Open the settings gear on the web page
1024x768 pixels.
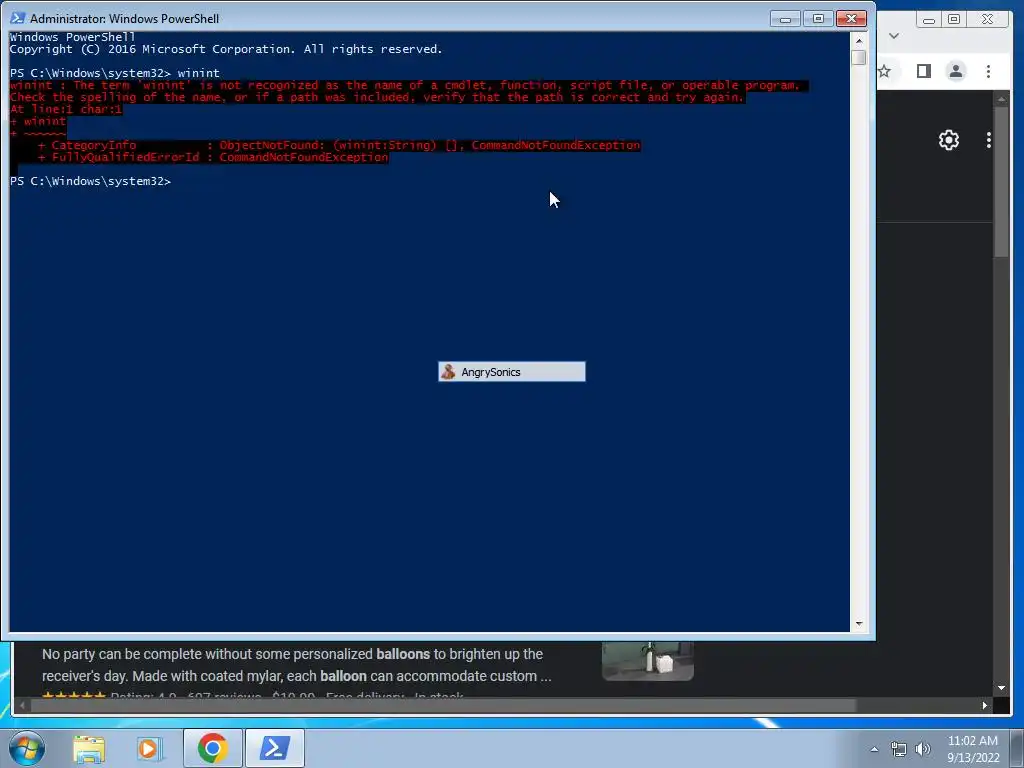click(x=949, y=140)
